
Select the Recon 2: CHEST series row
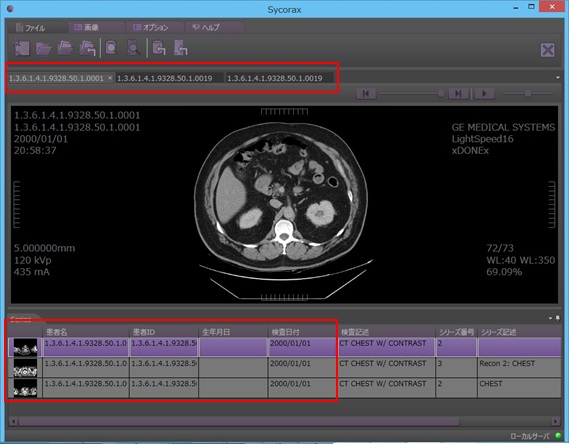point(284,367)
